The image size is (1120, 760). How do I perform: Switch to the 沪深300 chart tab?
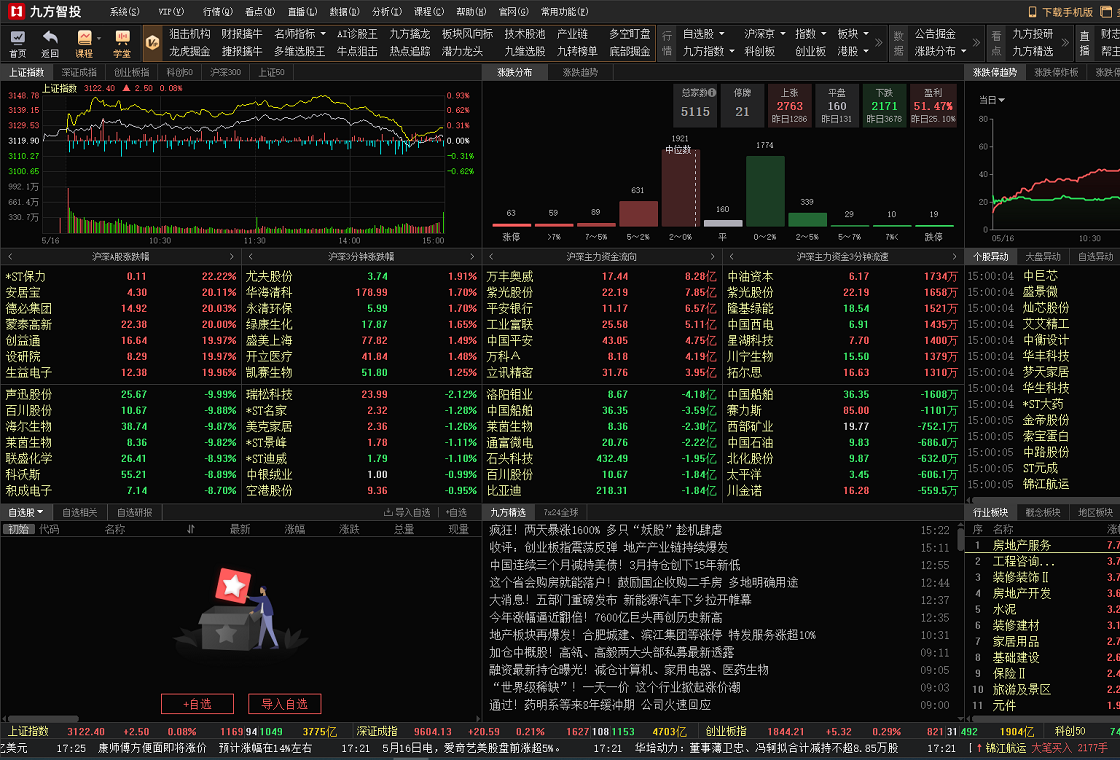pyautogui.click(x=226, y=72)
